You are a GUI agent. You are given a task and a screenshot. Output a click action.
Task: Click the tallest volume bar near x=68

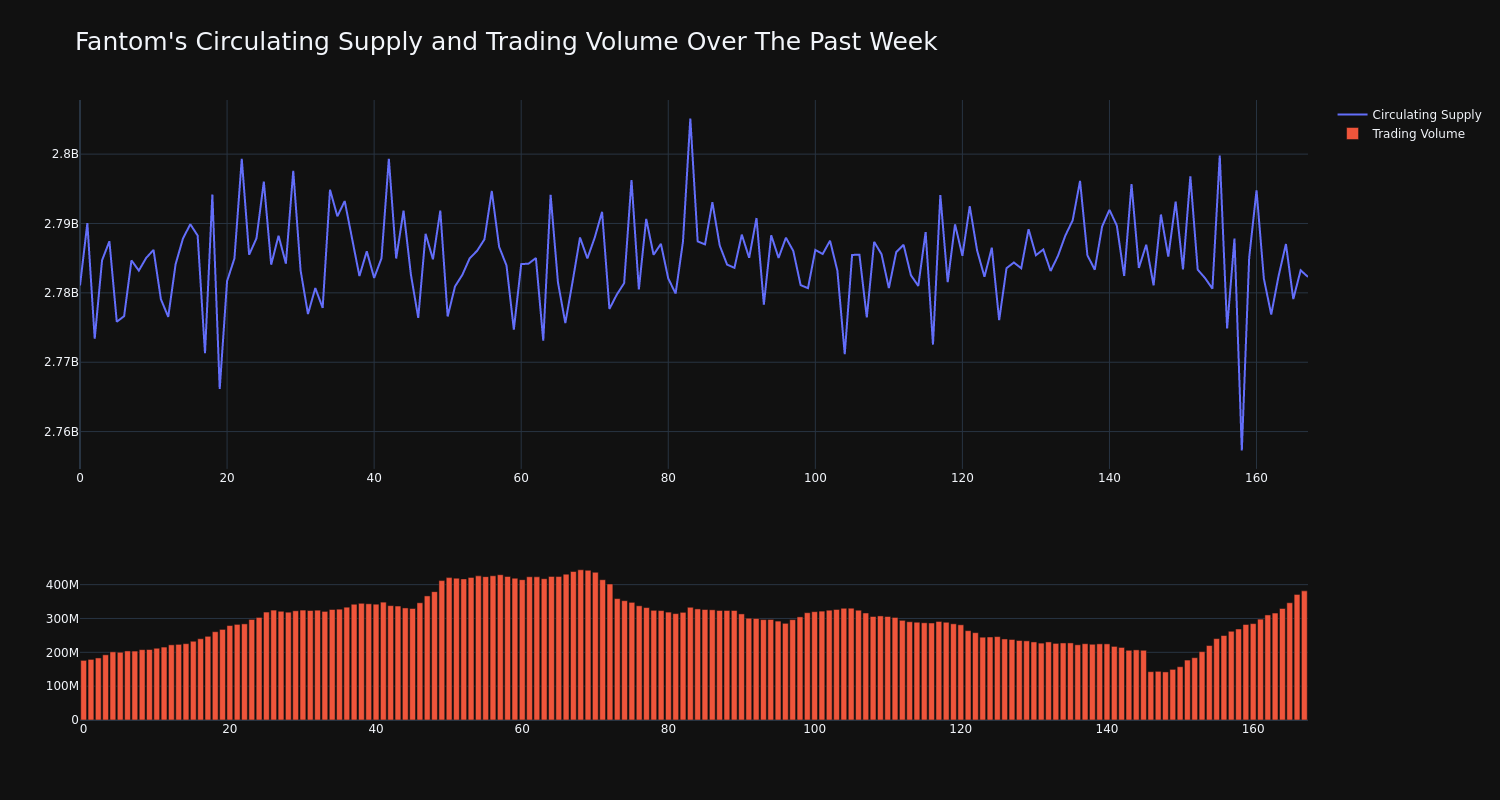pos(581,645)
